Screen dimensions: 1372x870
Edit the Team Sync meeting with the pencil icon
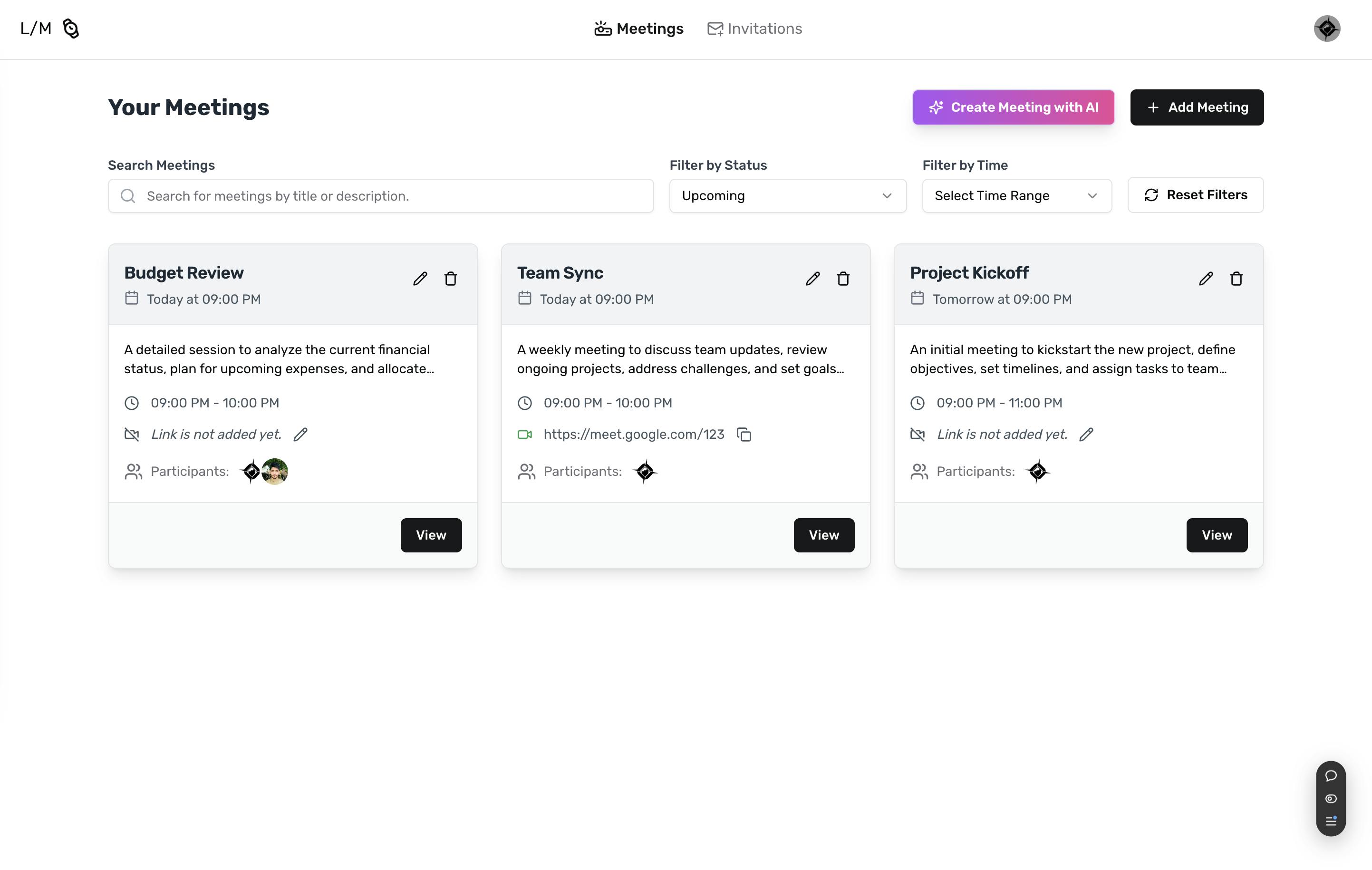[x=812, y=279]
